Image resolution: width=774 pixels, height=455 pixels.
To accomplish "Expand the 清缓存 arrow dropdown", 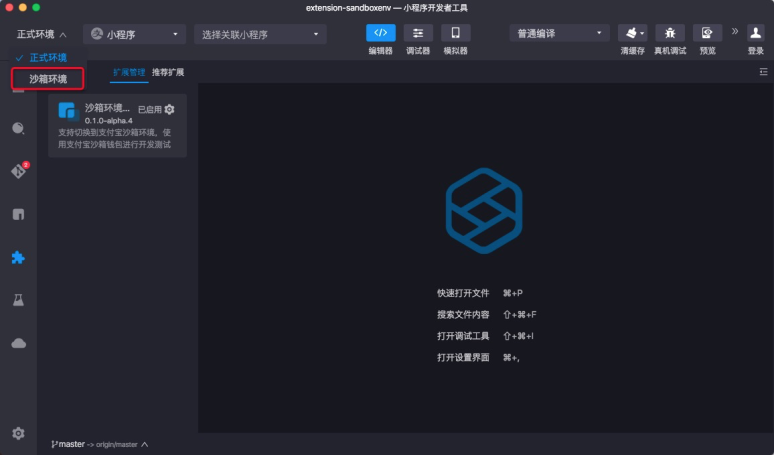I will coord(642,33).
